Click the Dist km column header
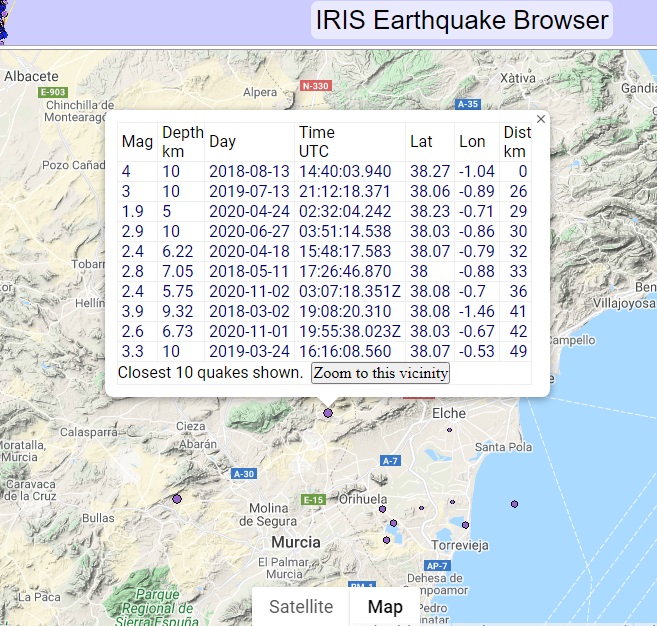 pos(517,142)
